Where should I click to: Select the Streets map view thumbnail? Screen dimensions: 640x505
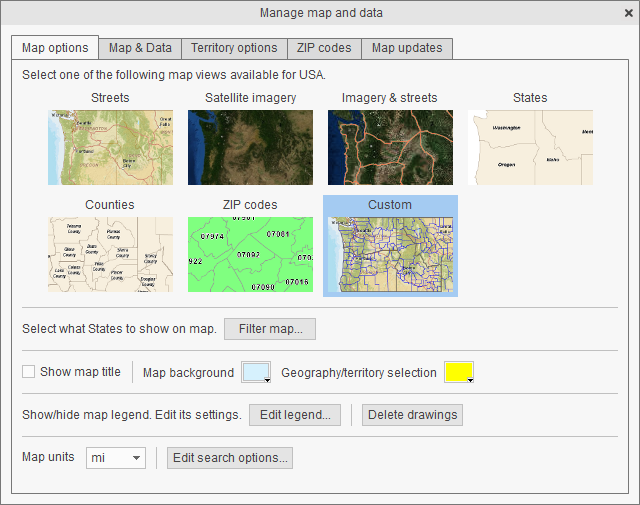click(x=110, y=147)
